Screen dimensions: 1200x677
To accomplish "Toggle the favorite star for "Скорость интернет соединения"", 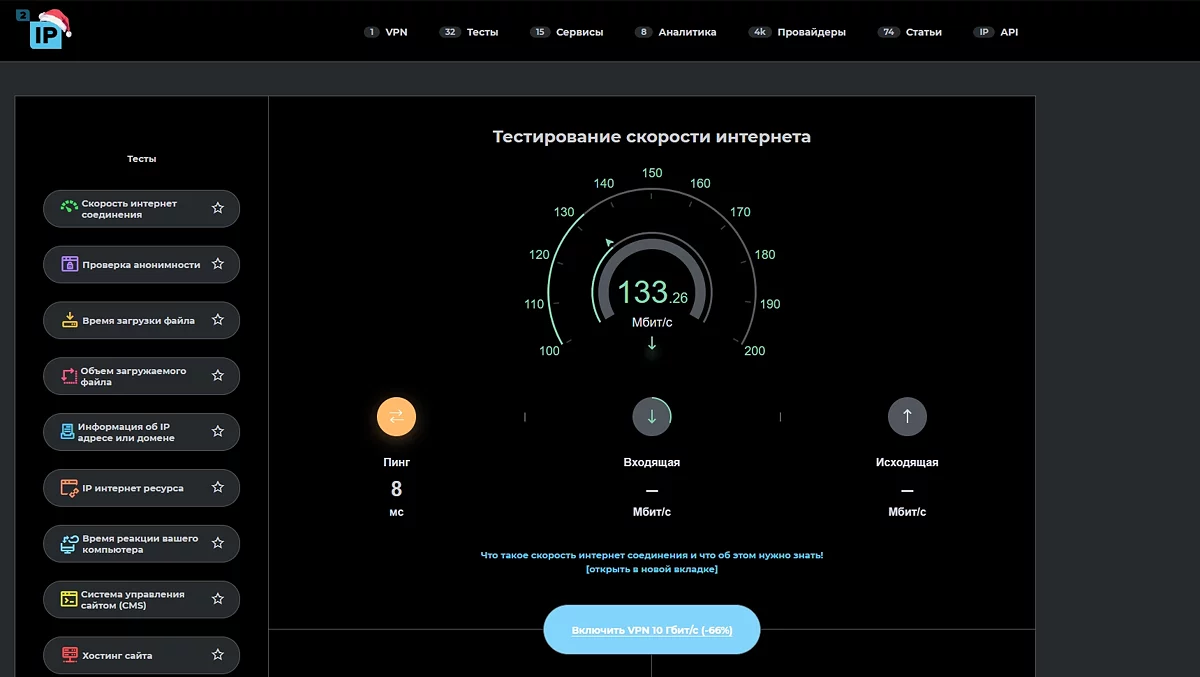I will (x=218, y=208).
